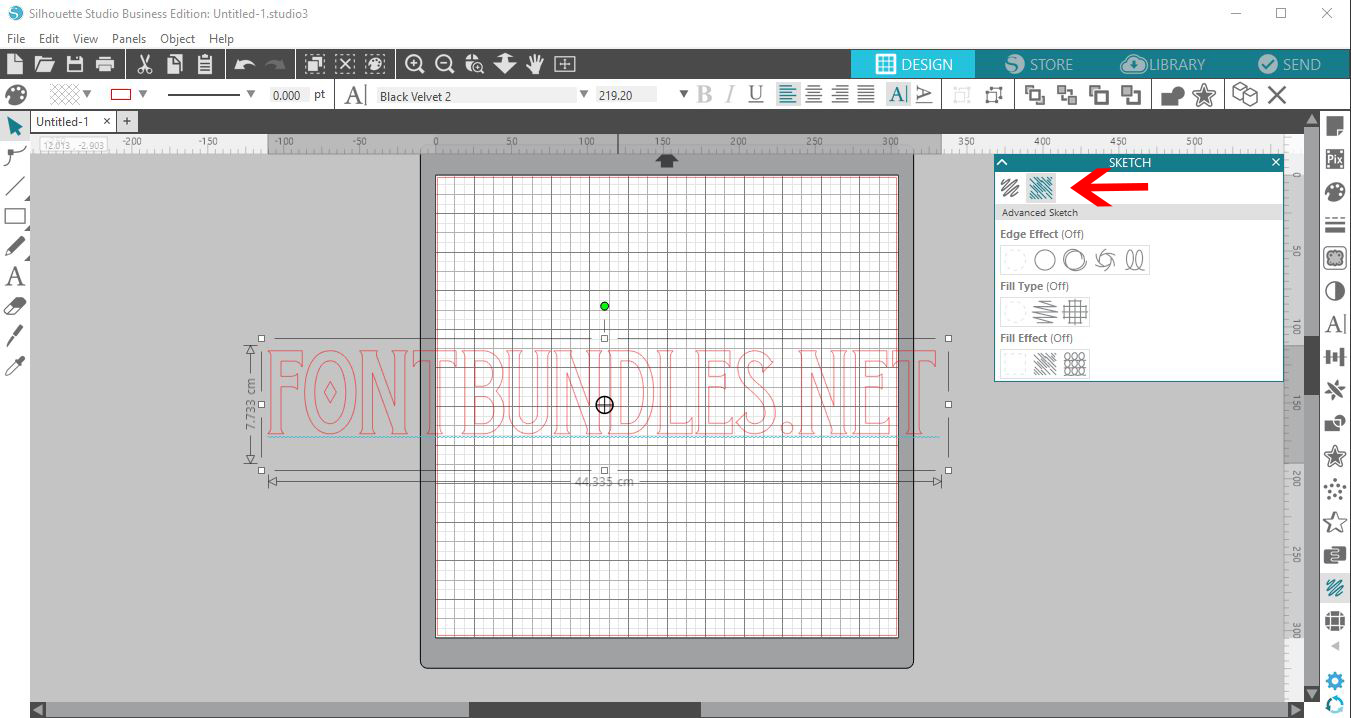Go to the SEND tab
The image size is (1351, 718).
pyautogui.click(x=1289, y=64)
